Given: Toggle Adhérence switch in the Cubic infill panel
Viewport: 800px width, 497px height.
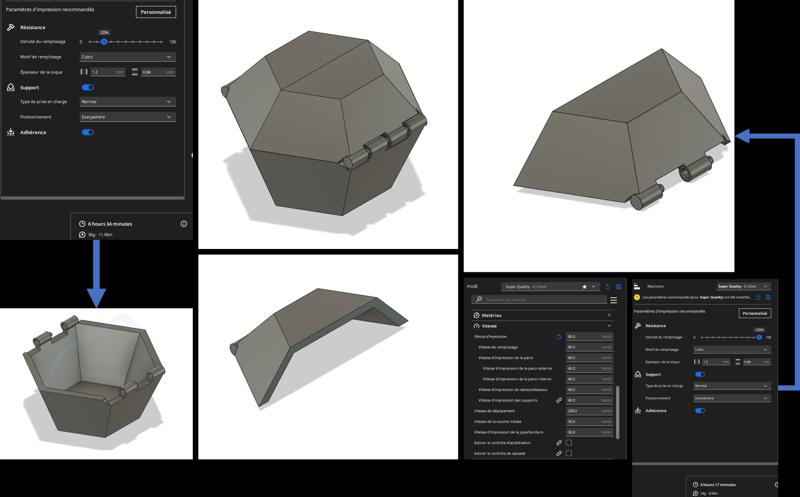Looking at the screenshot, I should click(88, 132).
